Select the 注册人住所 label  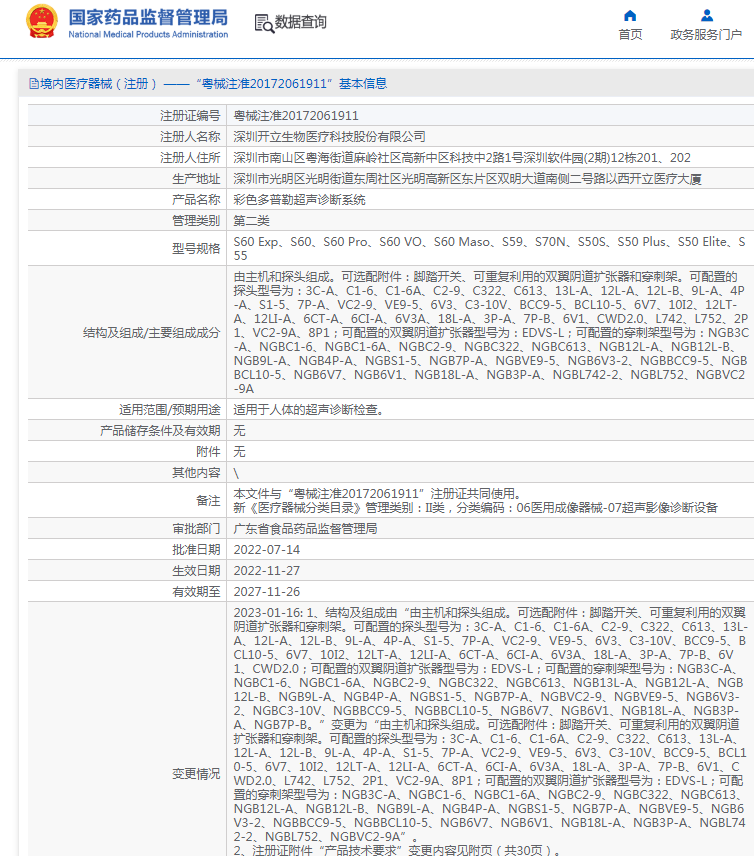click(x=190, y=158)
